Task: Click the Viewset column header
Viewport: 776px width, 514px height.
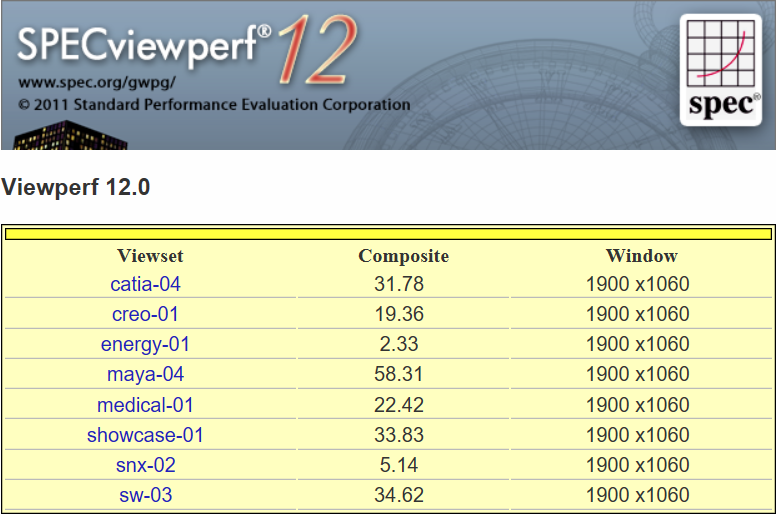Action: tap(150, 256)
